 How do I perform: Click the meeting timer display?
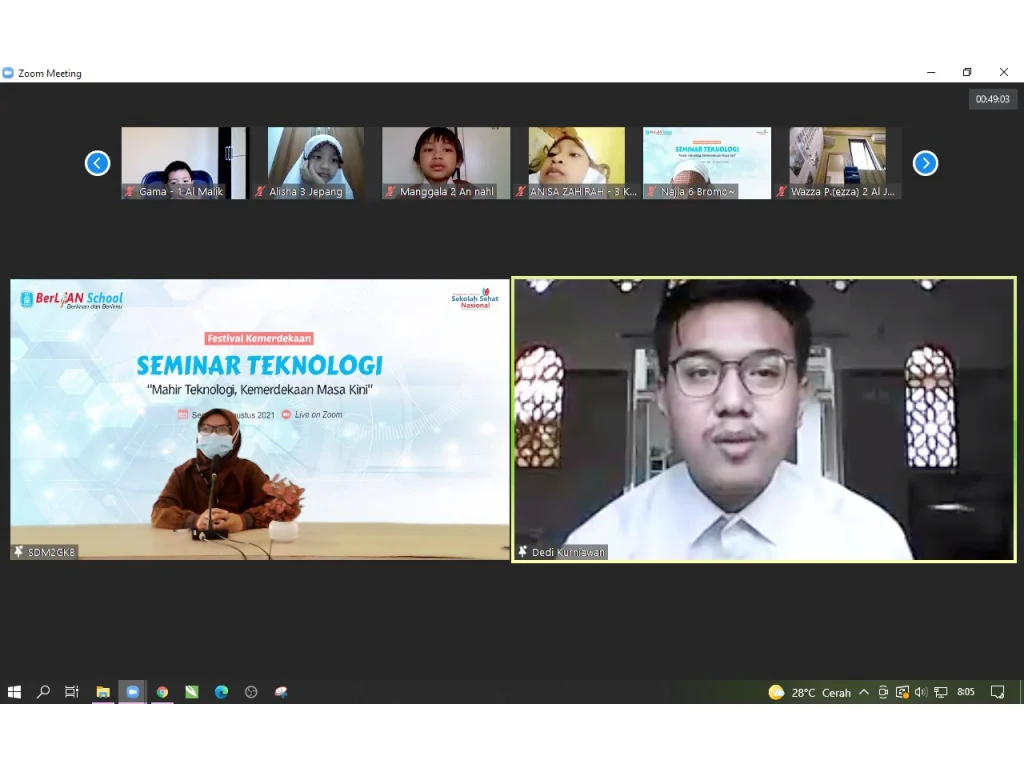pyautogui.click(x=993, y=99)
